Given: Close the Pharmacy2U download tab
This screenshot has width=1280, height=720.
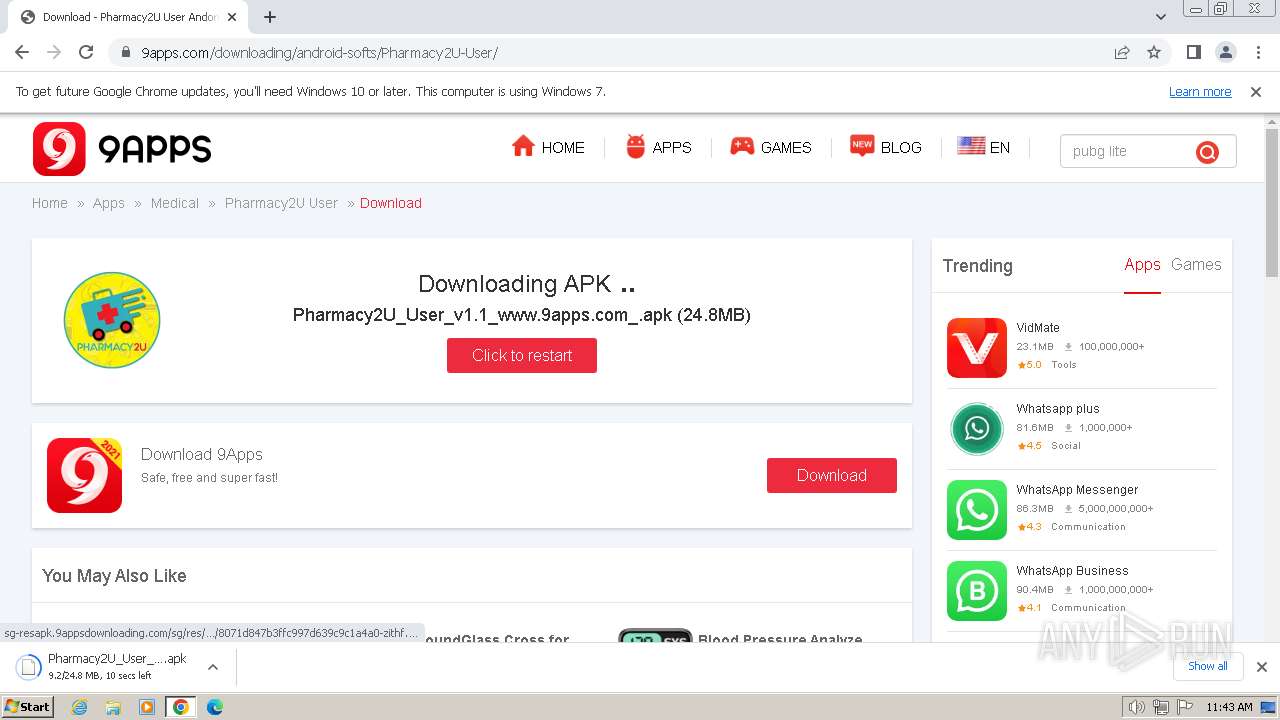Looking at the screenshot, I should pos(232,17).
